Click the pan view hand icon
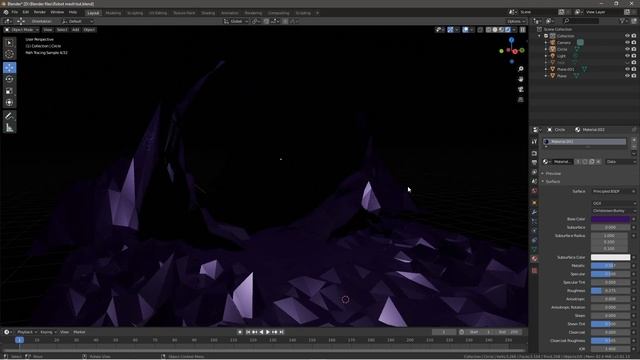Viewport: 640px width, 360px height. tap(520, 79)
